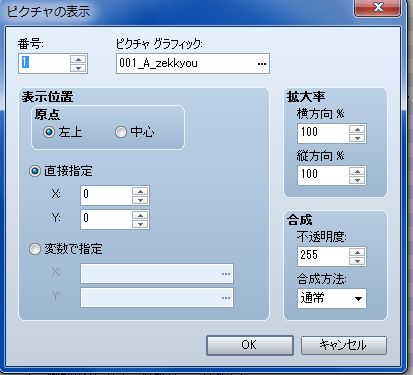Choose the 直接指定 position option

[35, 171]
